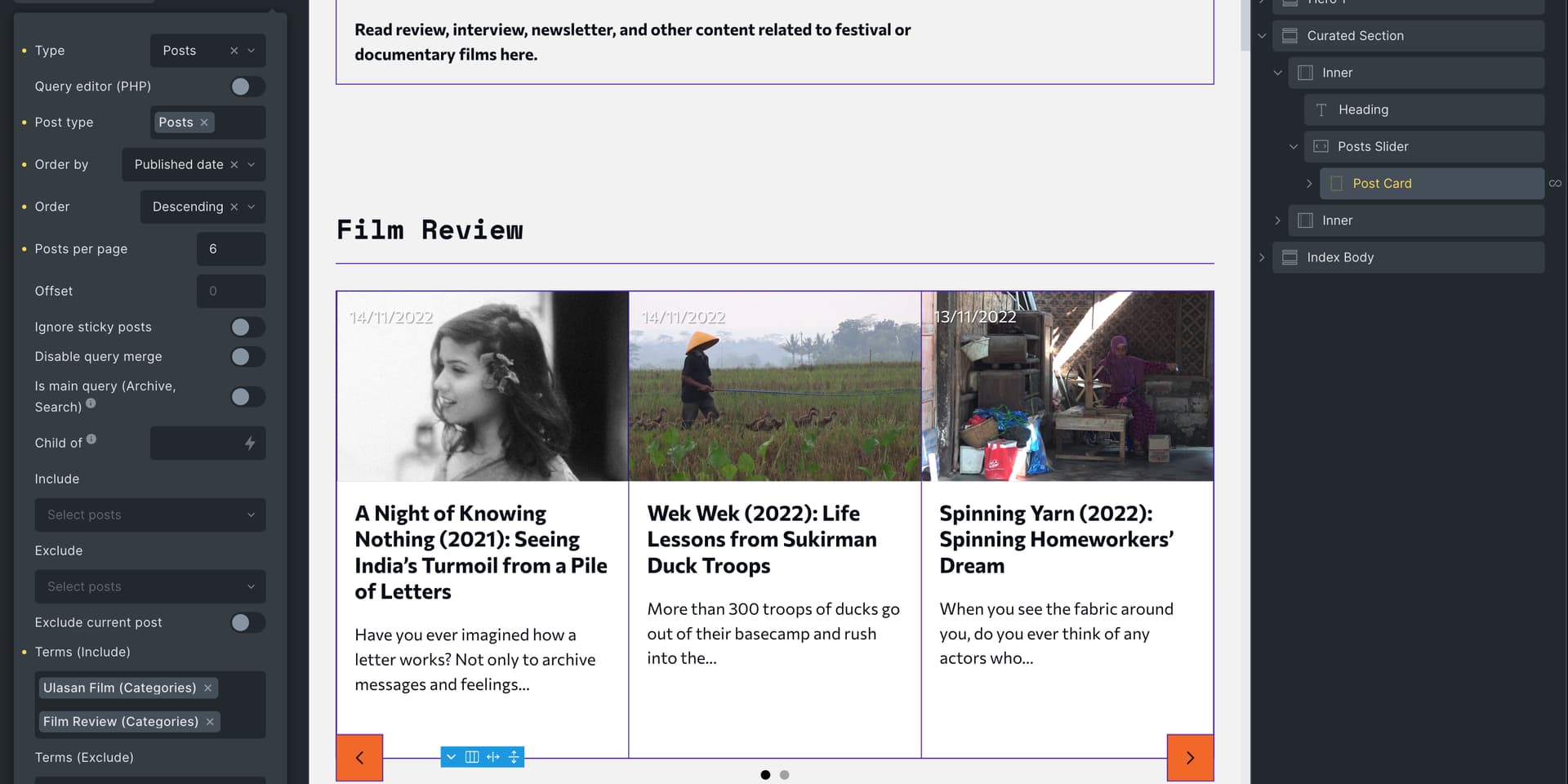Select Curated Section in structure panel
Screen dimensions: 1568x784
pos(1408,36)
